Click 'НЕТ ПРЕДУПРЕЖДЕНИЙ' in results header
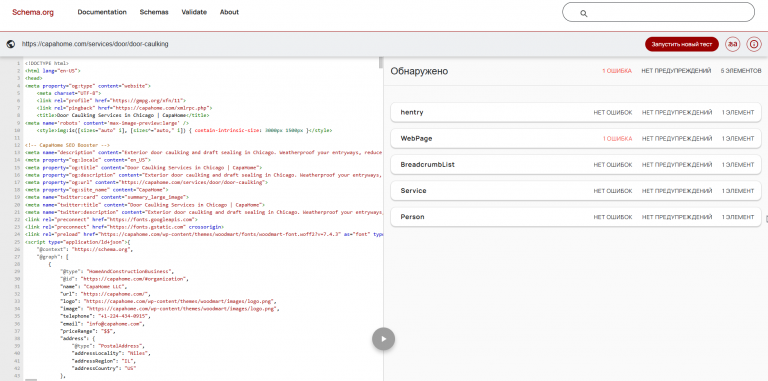 (x=676, y=71)
